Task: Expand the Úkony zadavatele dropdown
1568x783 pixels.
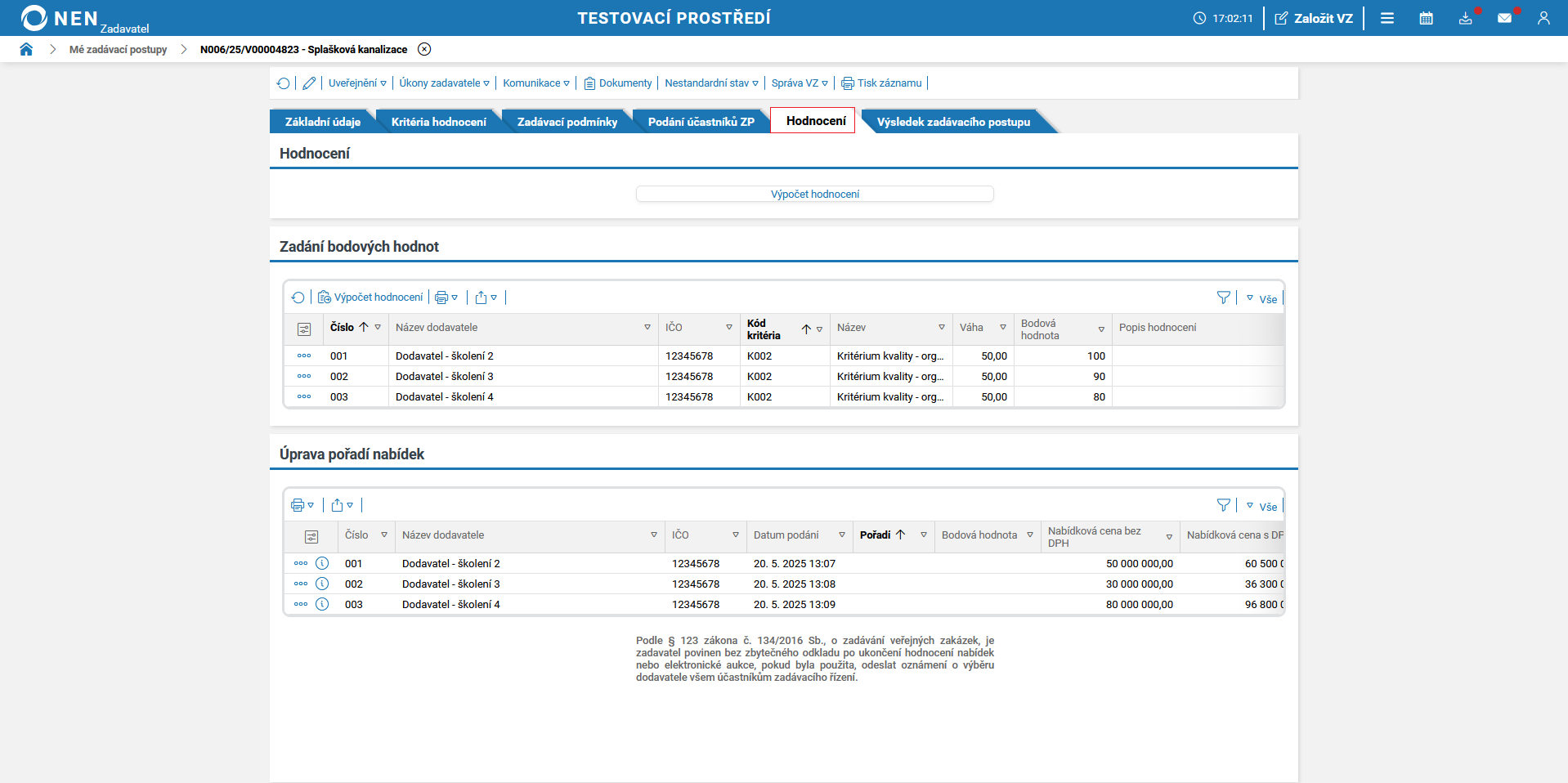Action: (x=444, y=83)
